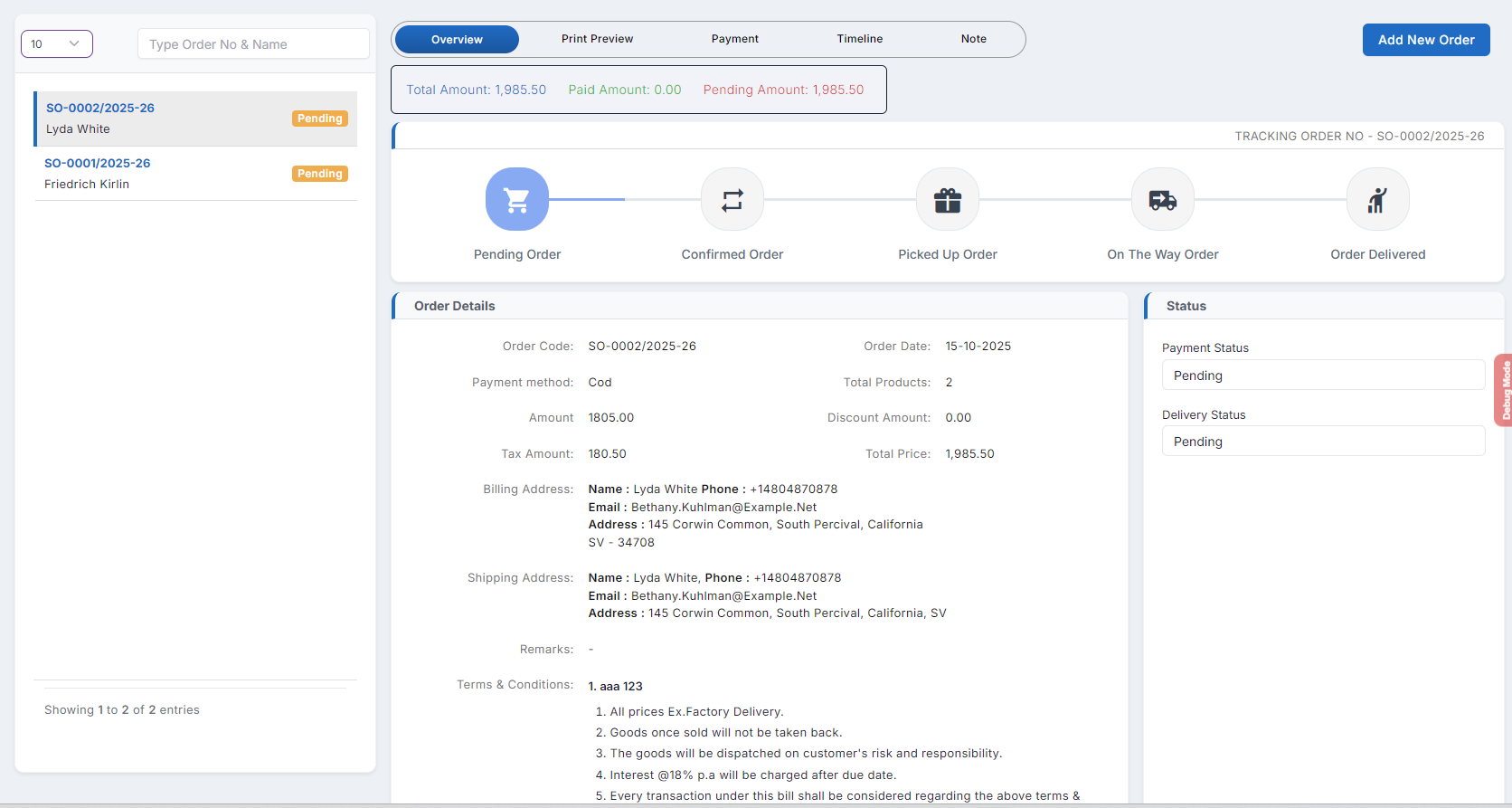Go to the Timeline tab
The image size is (1512, 808).
tap(859, 39)
